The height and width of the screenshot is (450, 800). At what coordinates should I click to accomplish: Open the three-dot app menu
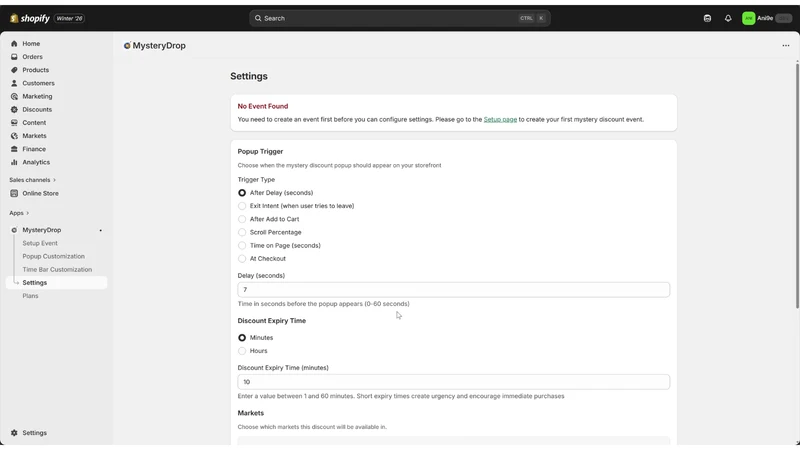click(x=786, y=45)
